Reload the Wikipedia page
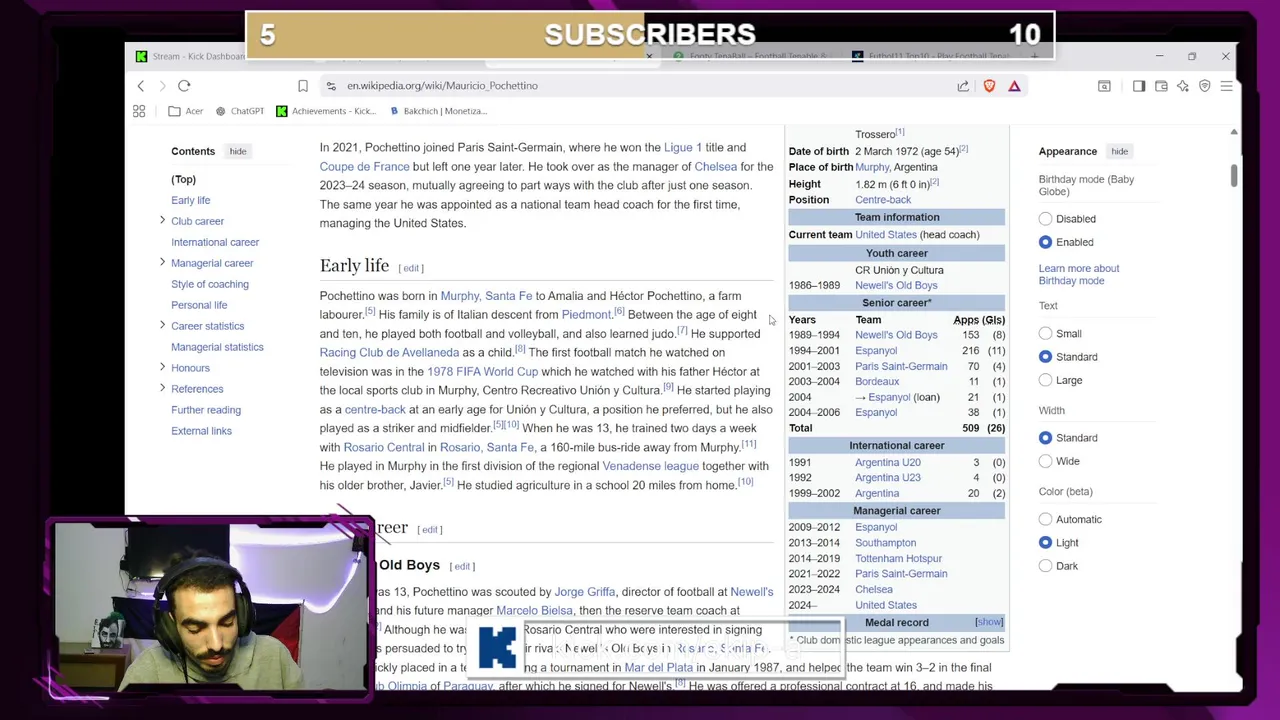This screenshot has width=1280, height=720. (184, 86)
